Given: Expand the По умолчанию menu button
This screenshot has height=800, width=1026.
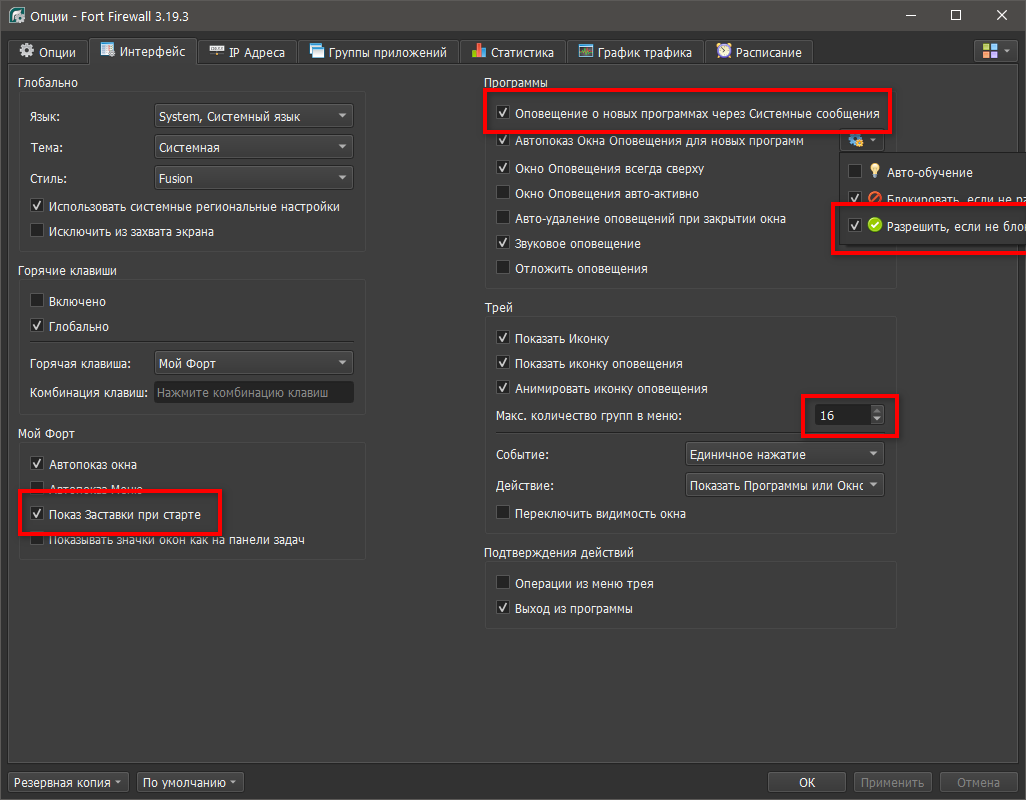Looking at the screenshot, I should point(190,782).
